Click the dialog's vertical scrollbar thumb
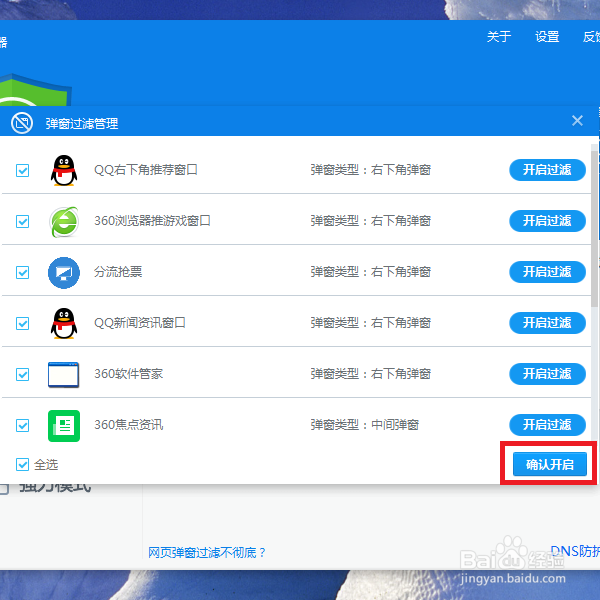Image resolution: width=600 pixels, height=600 pixels. click(594, 229)
